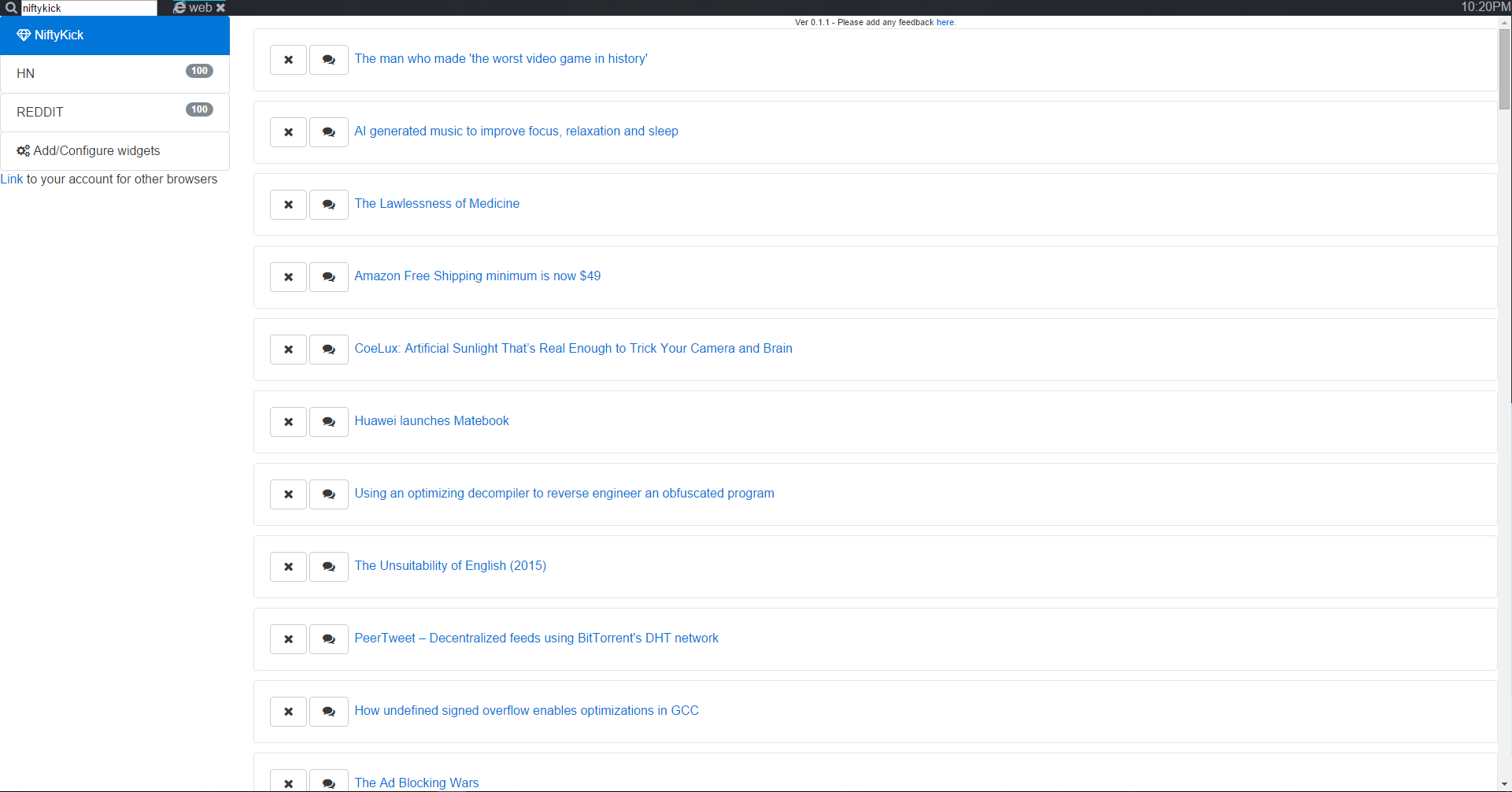
Task: Open comments for 'CoeLux: Artificial Sunlight'
Action: pos(329,350)
